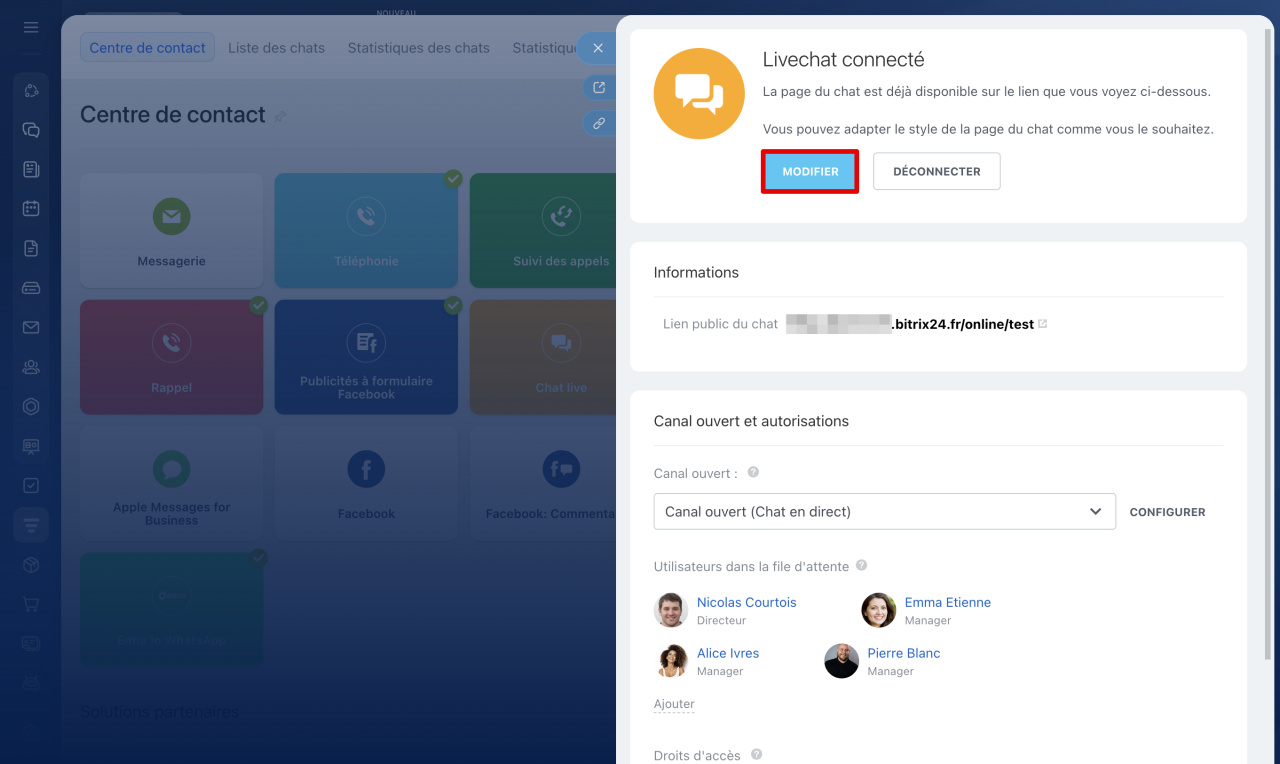This screenshot has width=1280, height=764.
Task: Click help icon next to Droits d'accès
Action: click(x=756, y=754)
